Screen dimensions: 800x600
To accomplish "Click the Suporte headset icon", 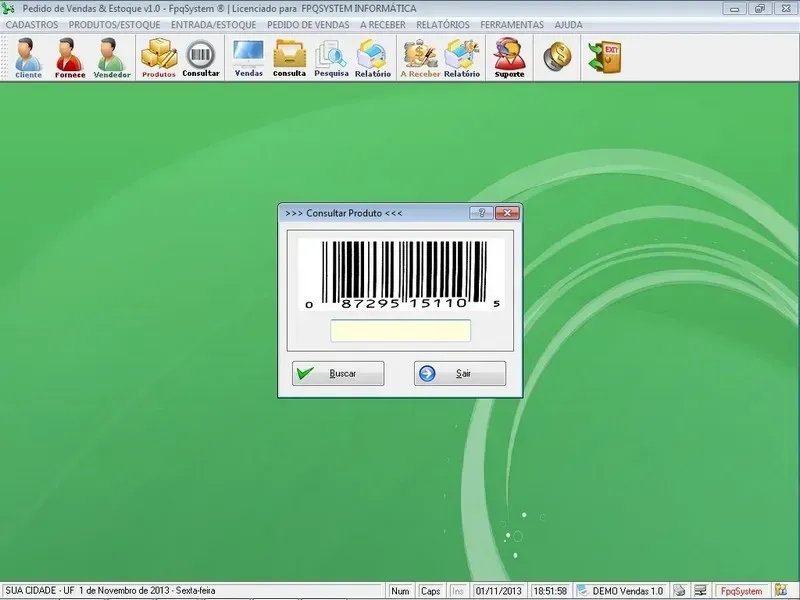I will [x=509, y=58].
